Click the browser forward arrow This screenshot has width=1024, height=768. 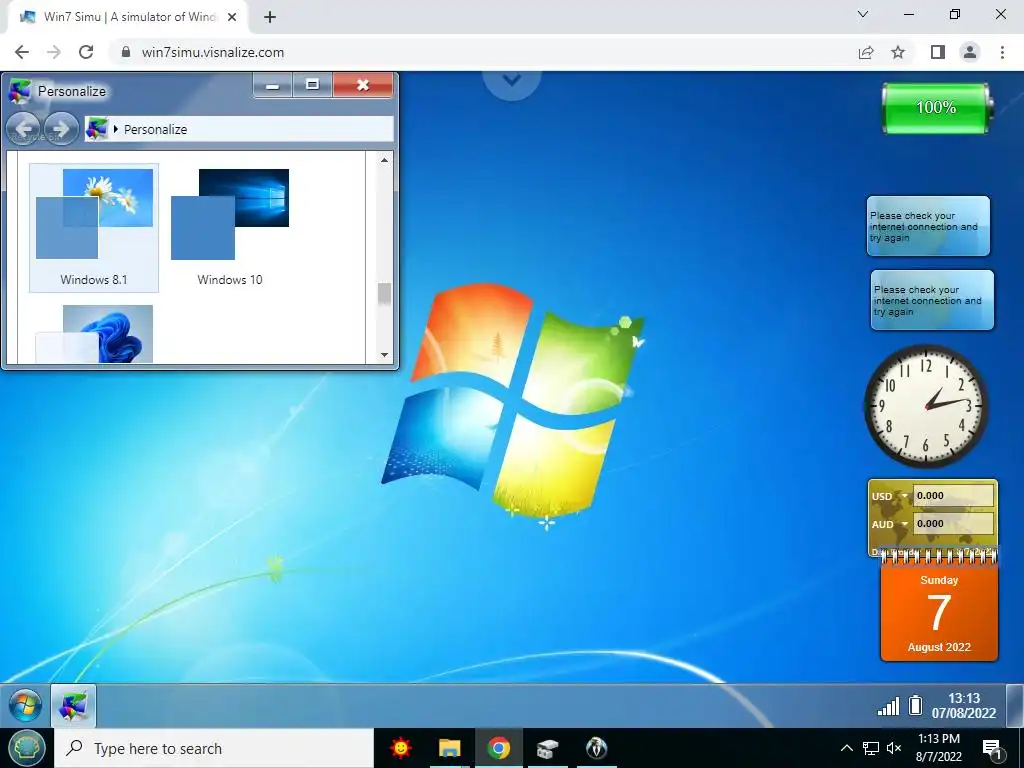point(54,52)
